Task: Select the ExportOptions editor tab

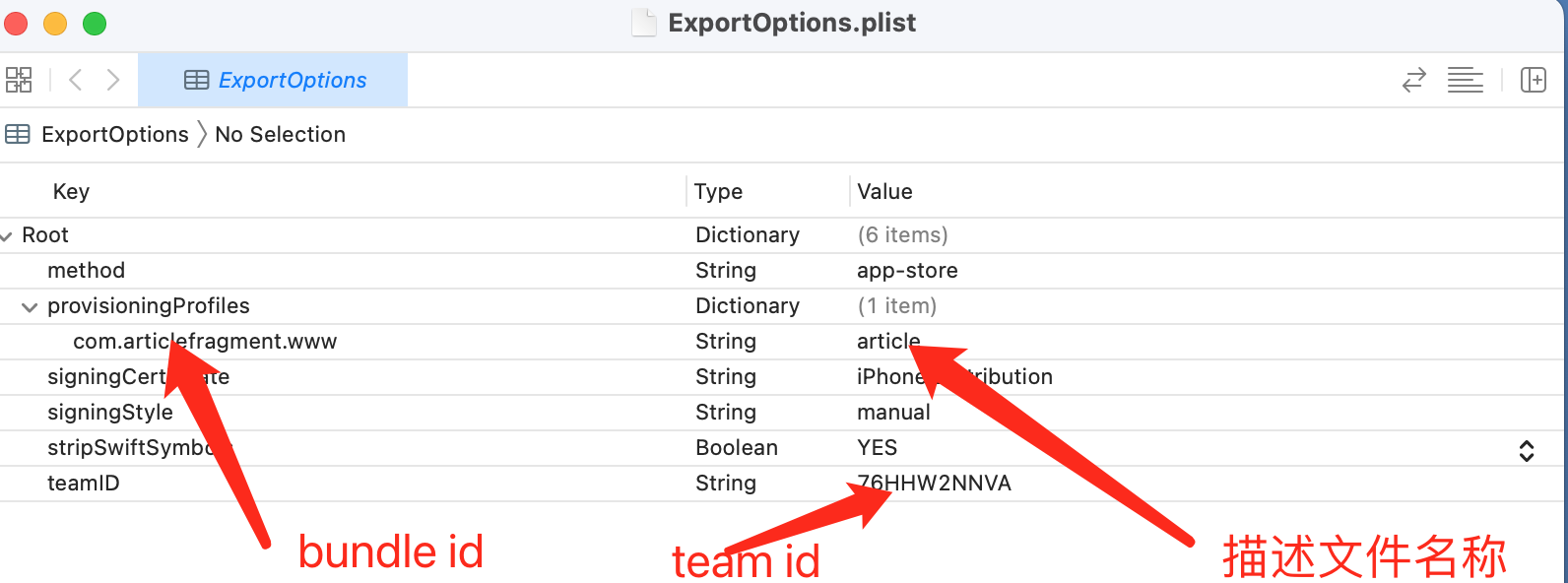Action: [274, 80]
